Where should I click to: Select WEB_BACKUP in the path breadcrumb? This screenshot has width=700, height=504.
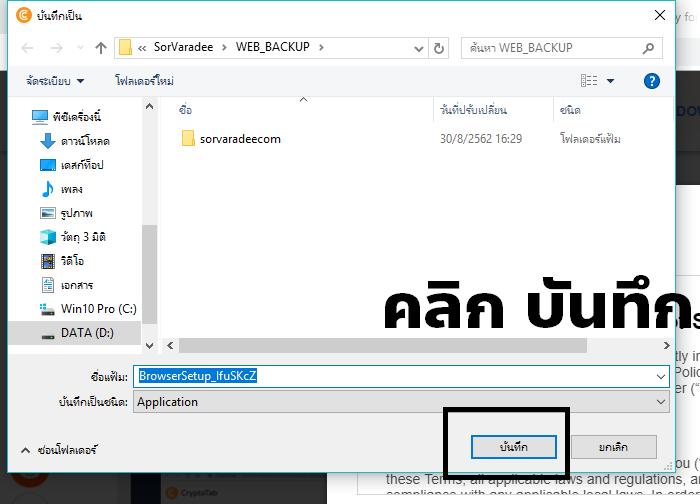point(273,47)
